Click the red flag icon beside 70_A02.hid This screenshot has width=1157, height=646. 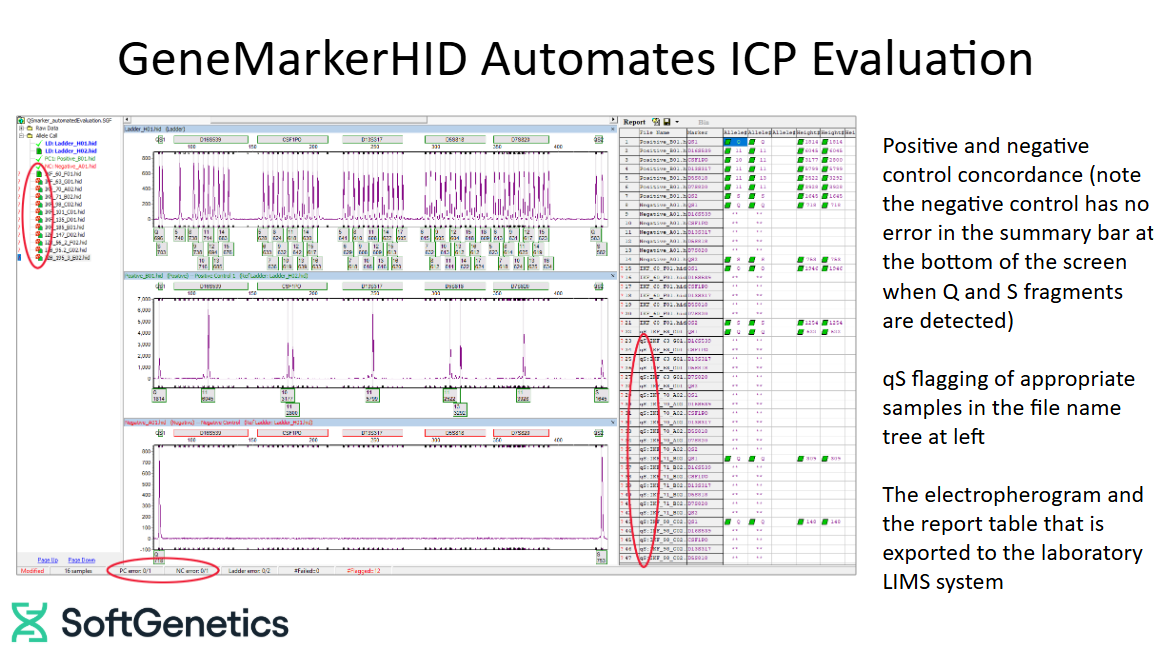39,189
